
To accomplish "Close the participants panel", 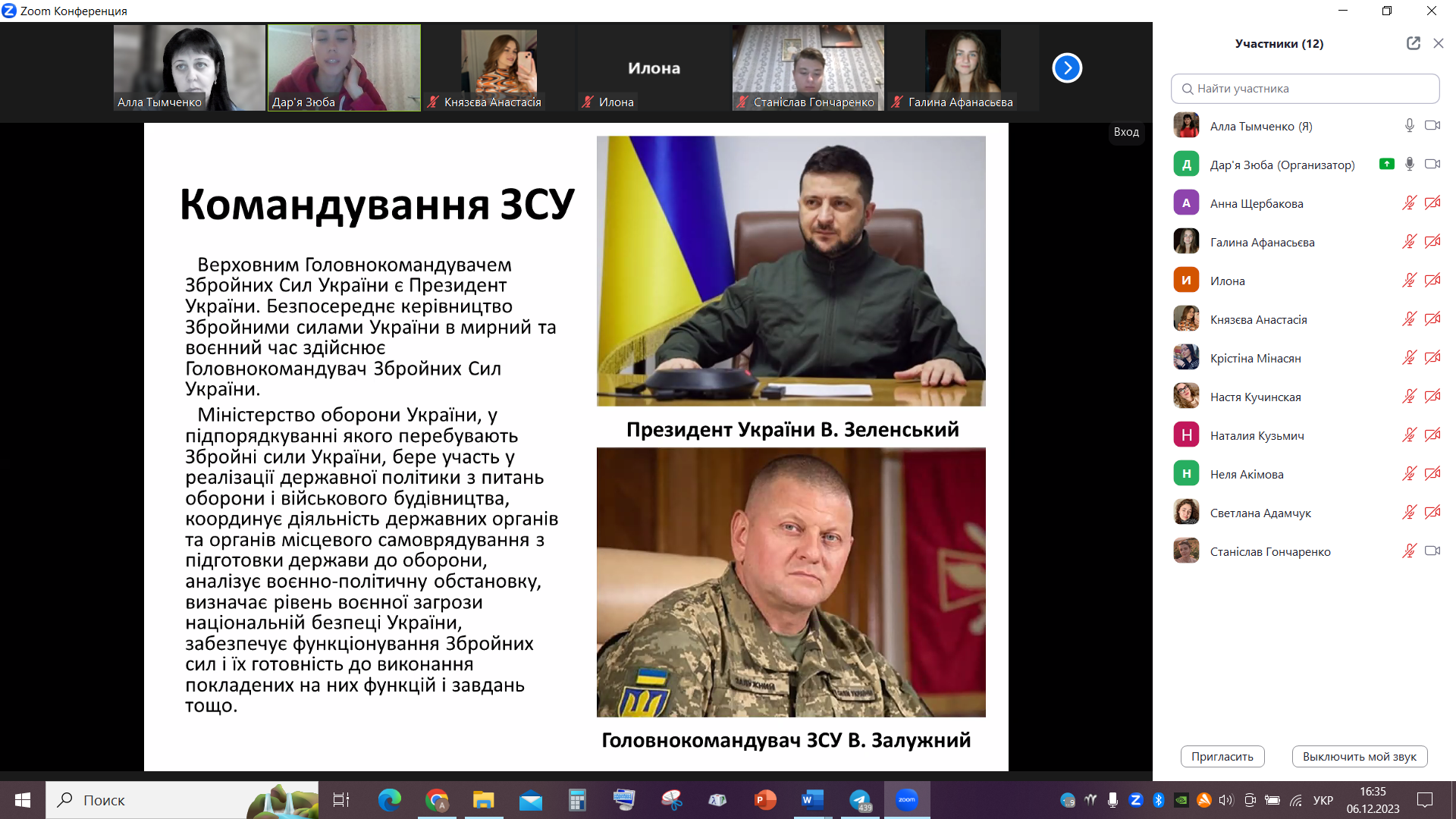I will (x=1438, y=43).
